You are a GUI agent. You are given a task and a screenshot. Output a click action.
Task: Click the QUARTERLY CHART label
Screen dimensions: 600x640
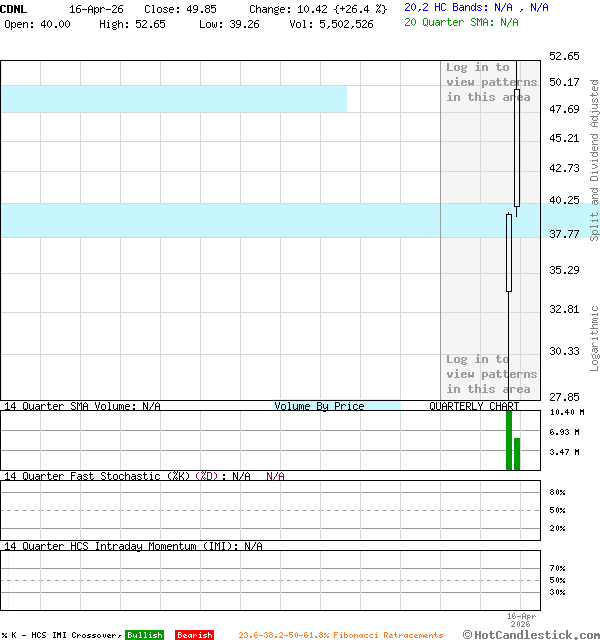(474, 406)
